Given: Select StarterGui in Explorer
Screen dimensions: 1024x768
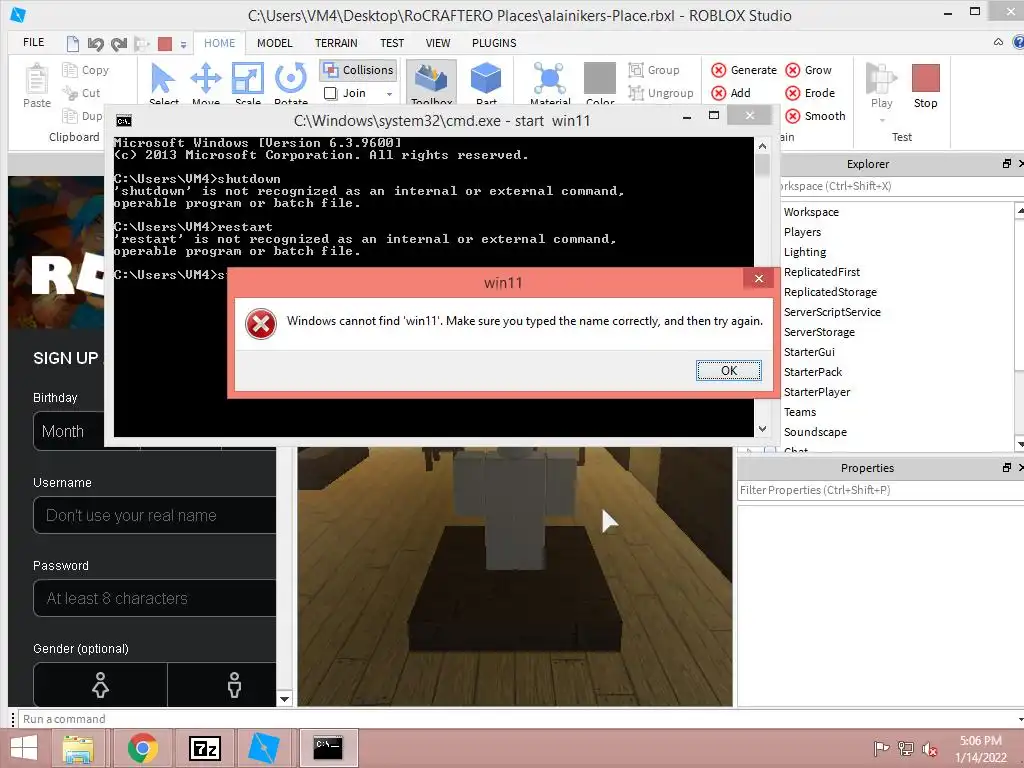Looking at the screenshot, I should 809,352.
